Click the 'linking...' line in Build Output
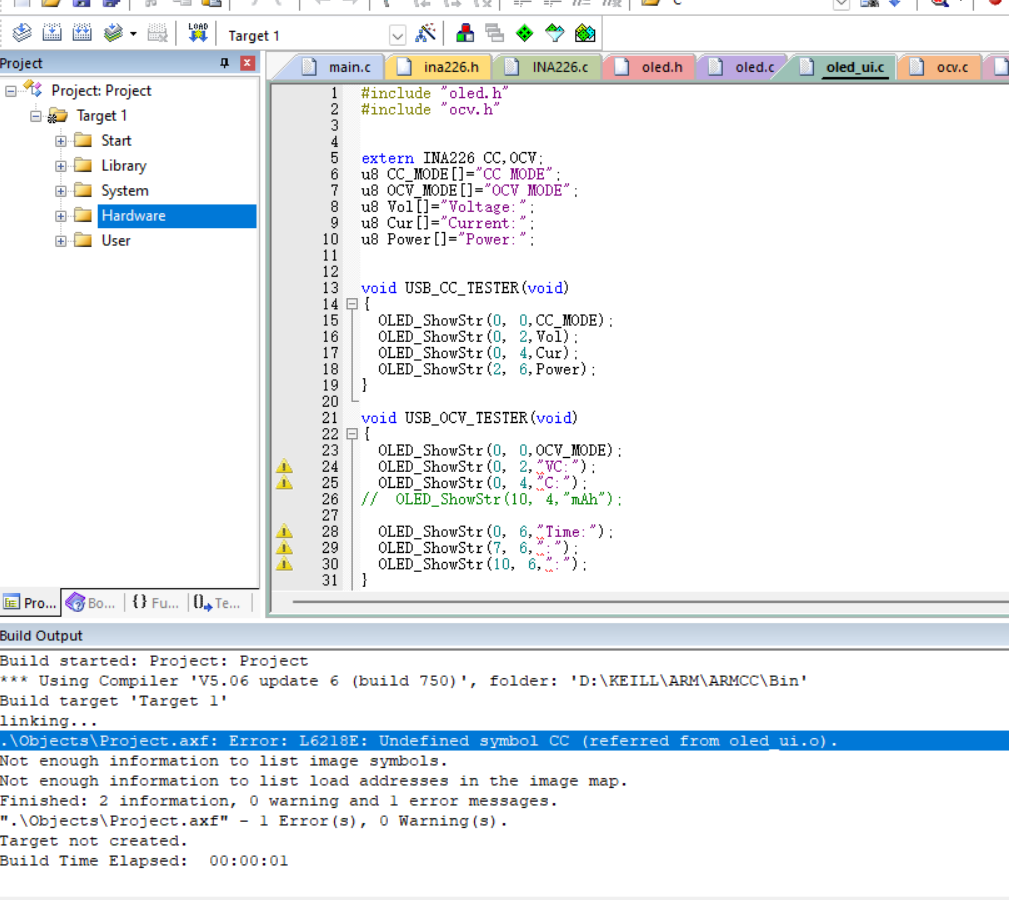 (49, 721)
